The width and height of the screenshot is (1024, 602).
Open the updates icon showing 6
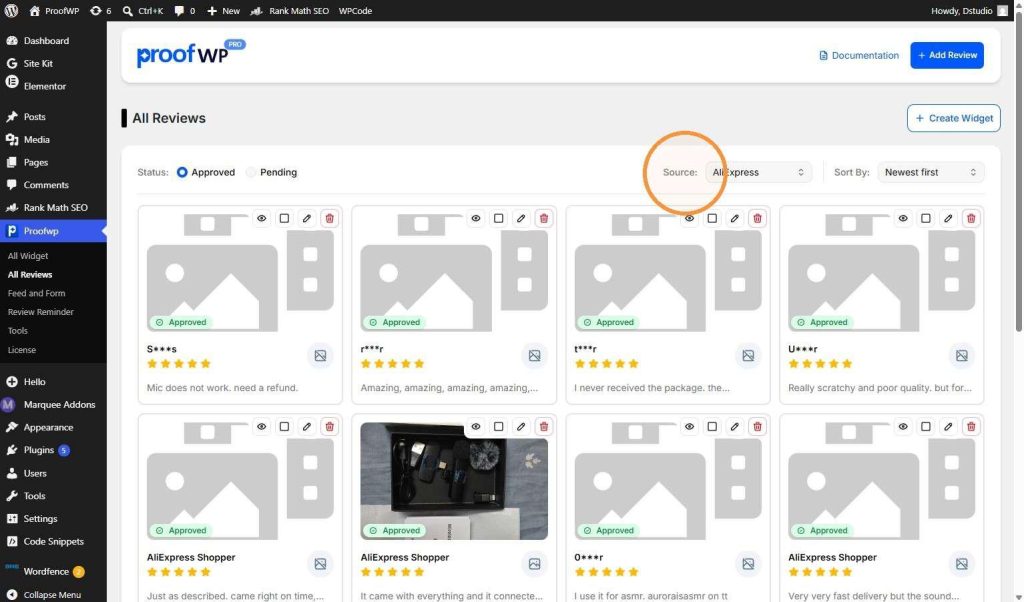coord(100,10)
